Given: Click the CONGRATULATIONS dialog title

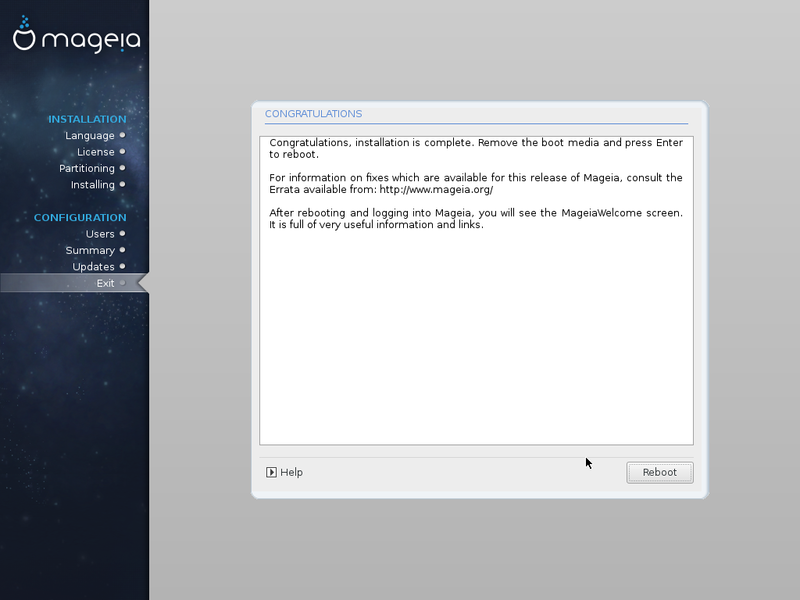Looking at the screenshot, I should click(313, 114).
